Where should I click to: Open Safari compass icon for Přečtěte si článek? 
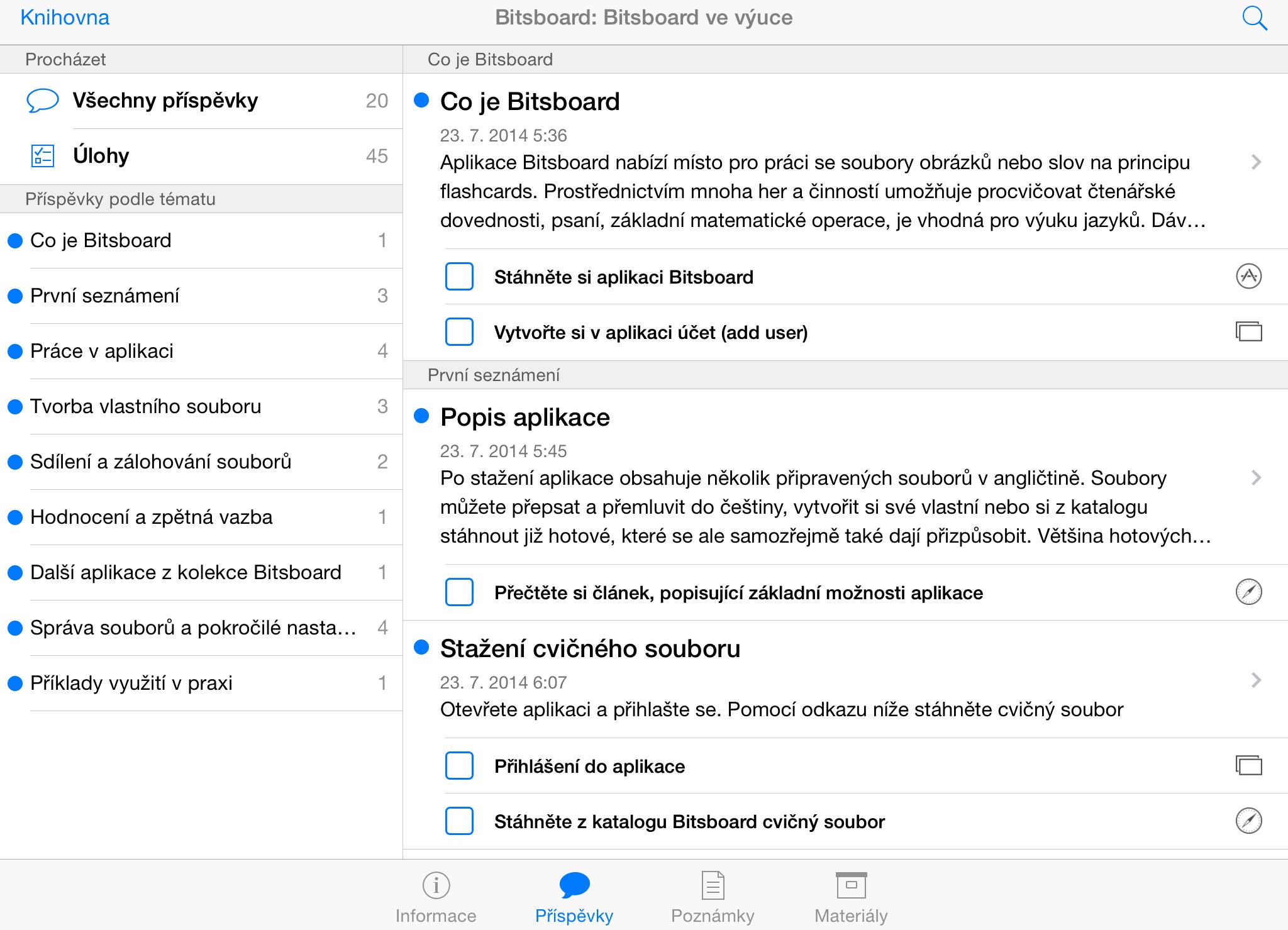(1248, 592)
